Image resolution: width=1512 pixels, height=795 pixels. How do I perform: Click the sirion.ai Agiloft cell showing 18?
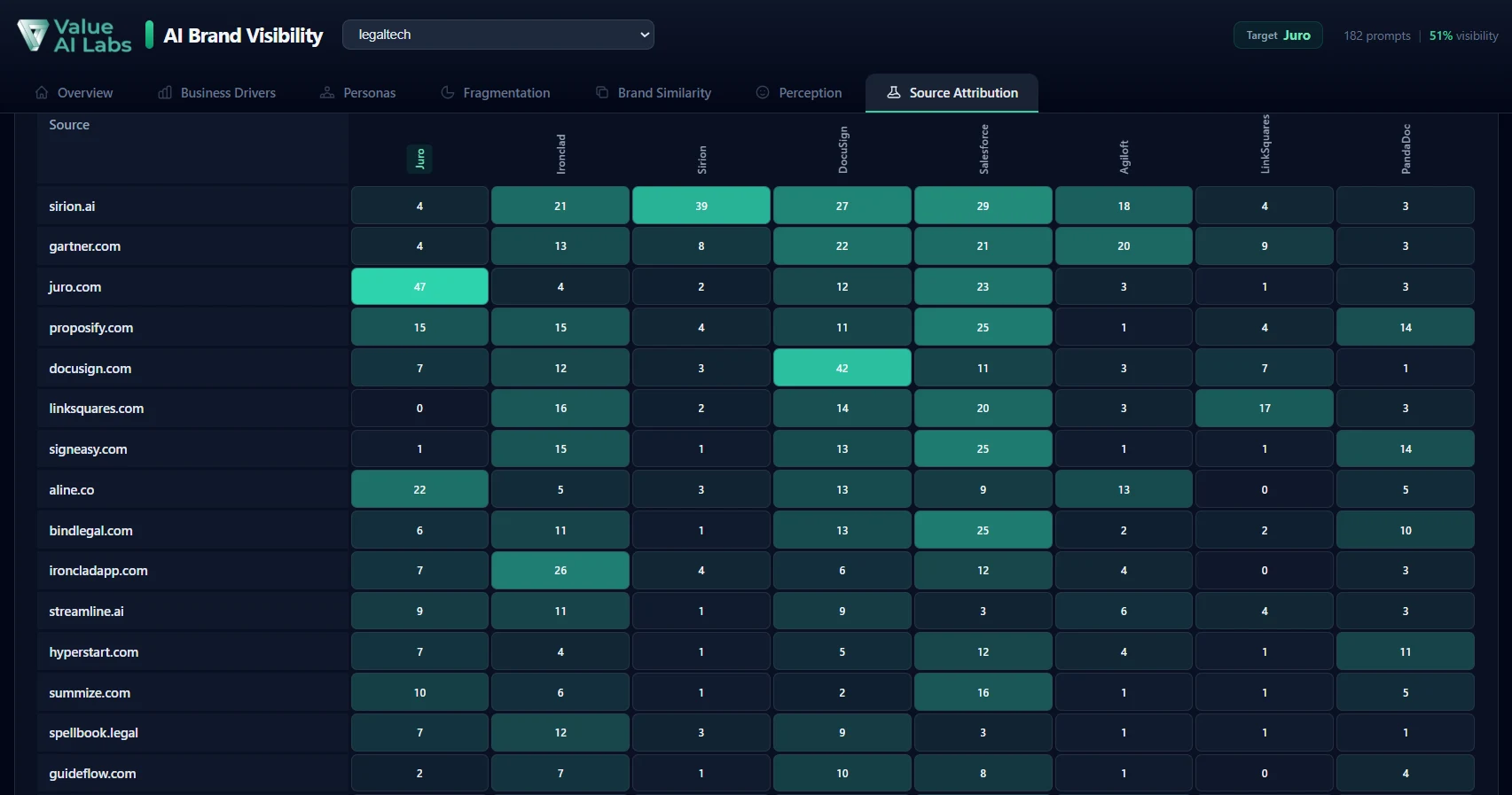1124,206
